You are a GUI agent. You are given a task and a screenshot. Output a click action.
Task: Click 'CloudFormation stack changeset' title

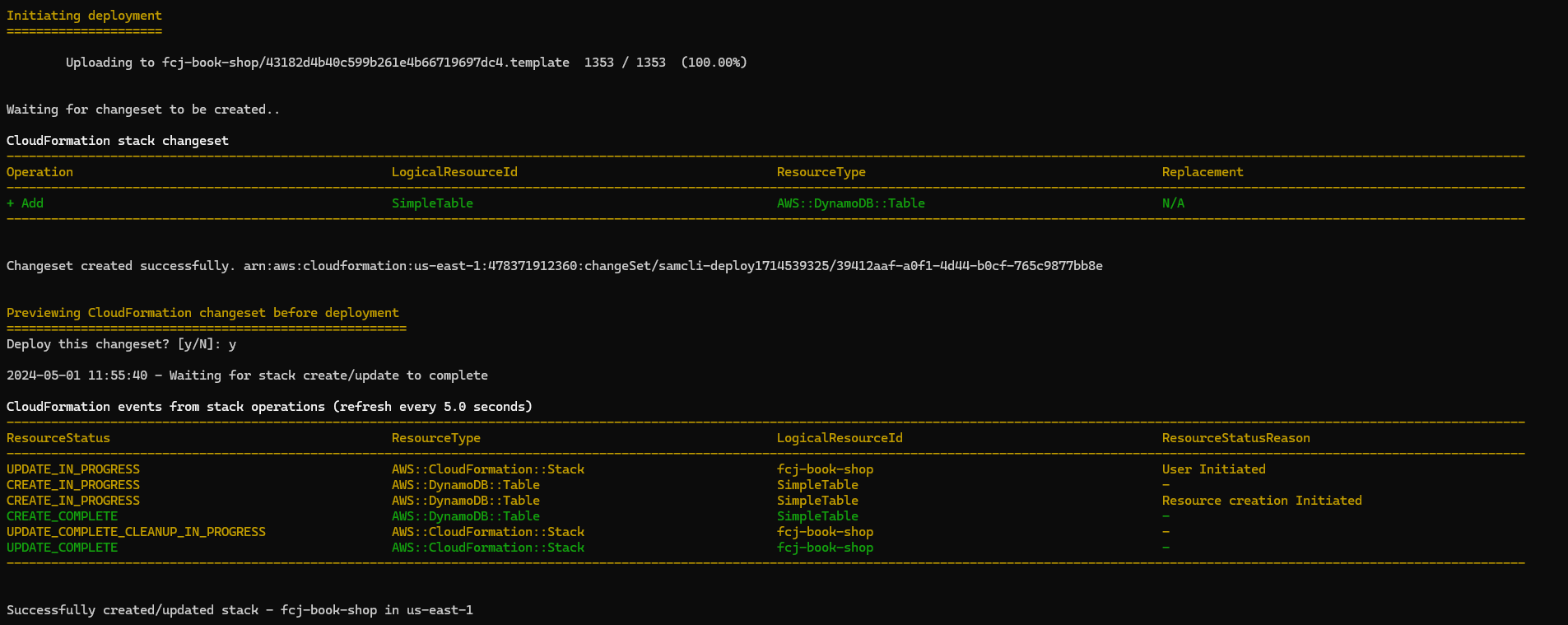(118, 141)
